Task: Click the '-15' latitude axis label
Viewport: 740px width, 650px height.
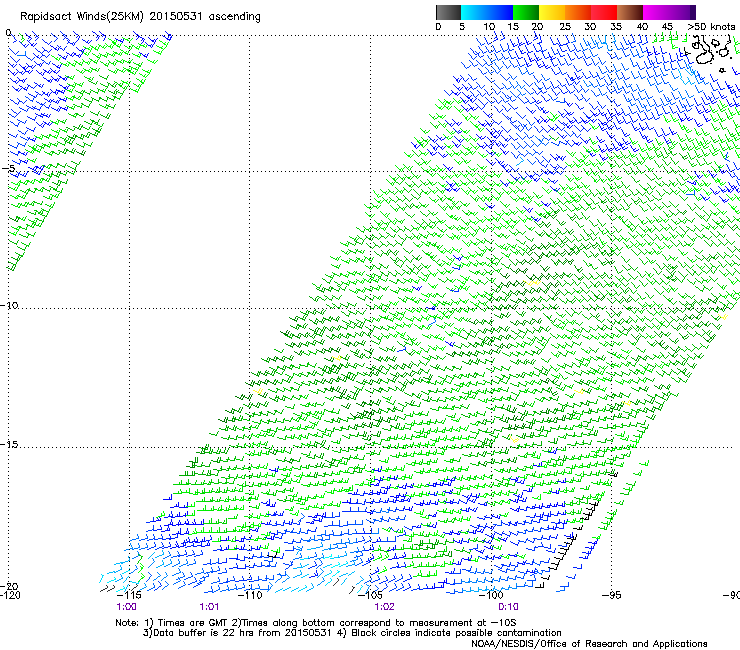Action: coord(9,444)
